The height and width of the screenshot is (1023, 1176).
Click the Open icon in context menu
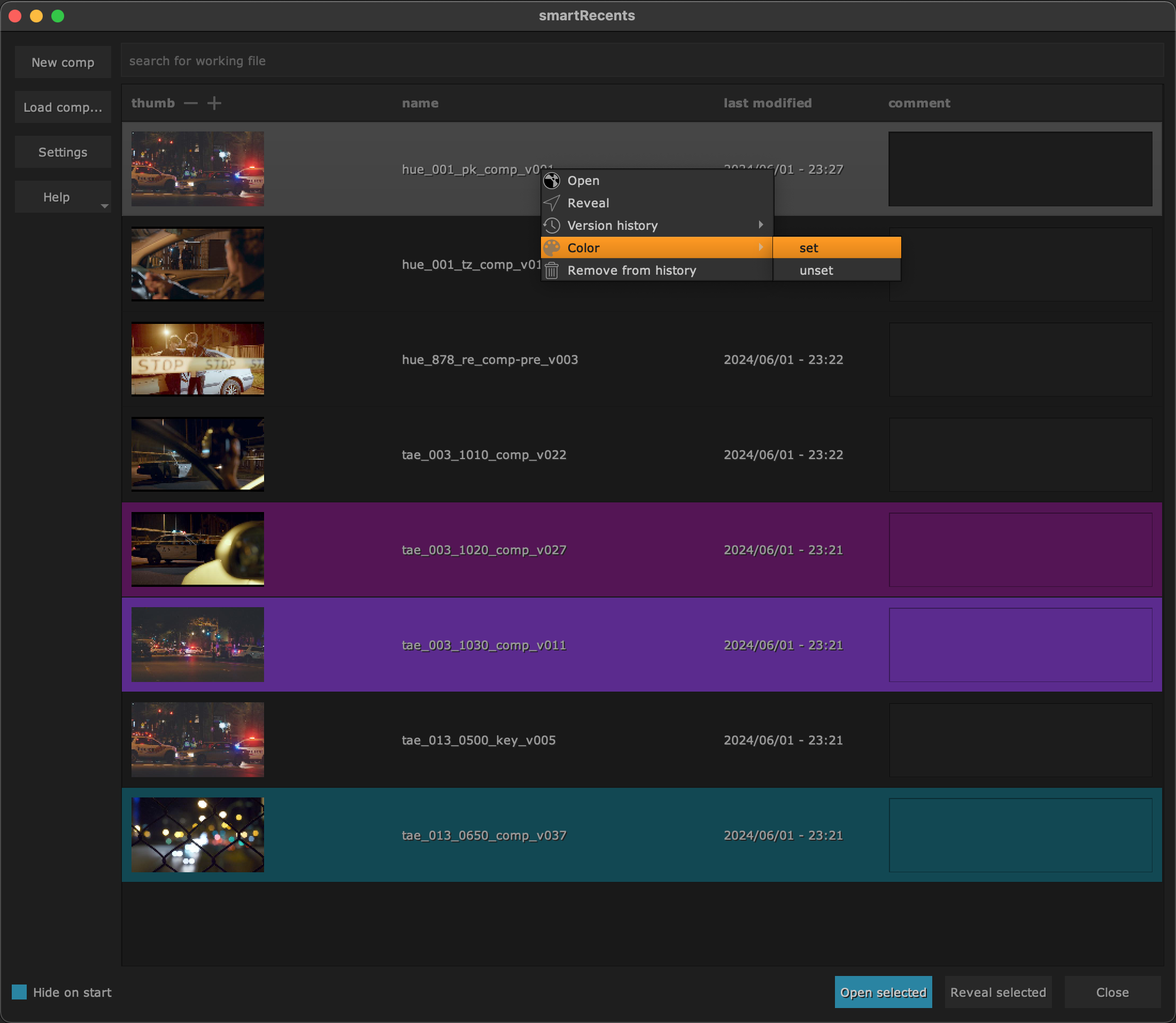(552, 181)
